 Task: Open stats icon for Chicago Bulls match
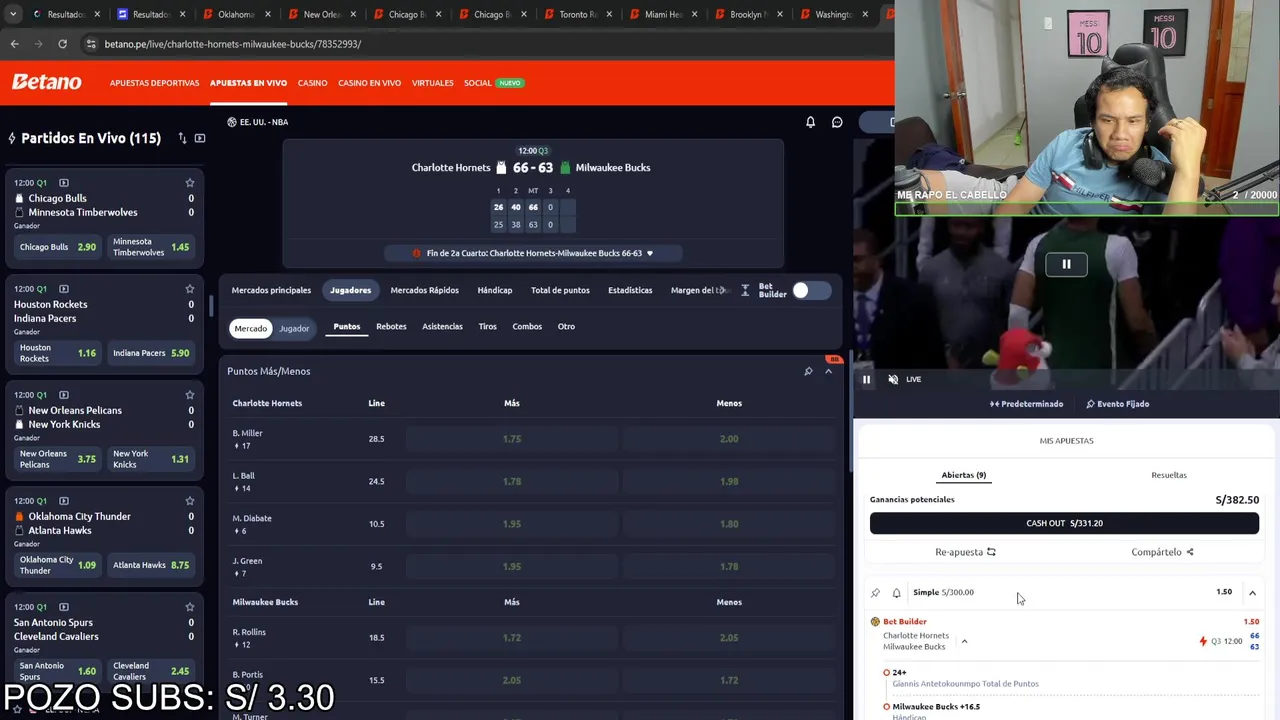click(64, 183)
